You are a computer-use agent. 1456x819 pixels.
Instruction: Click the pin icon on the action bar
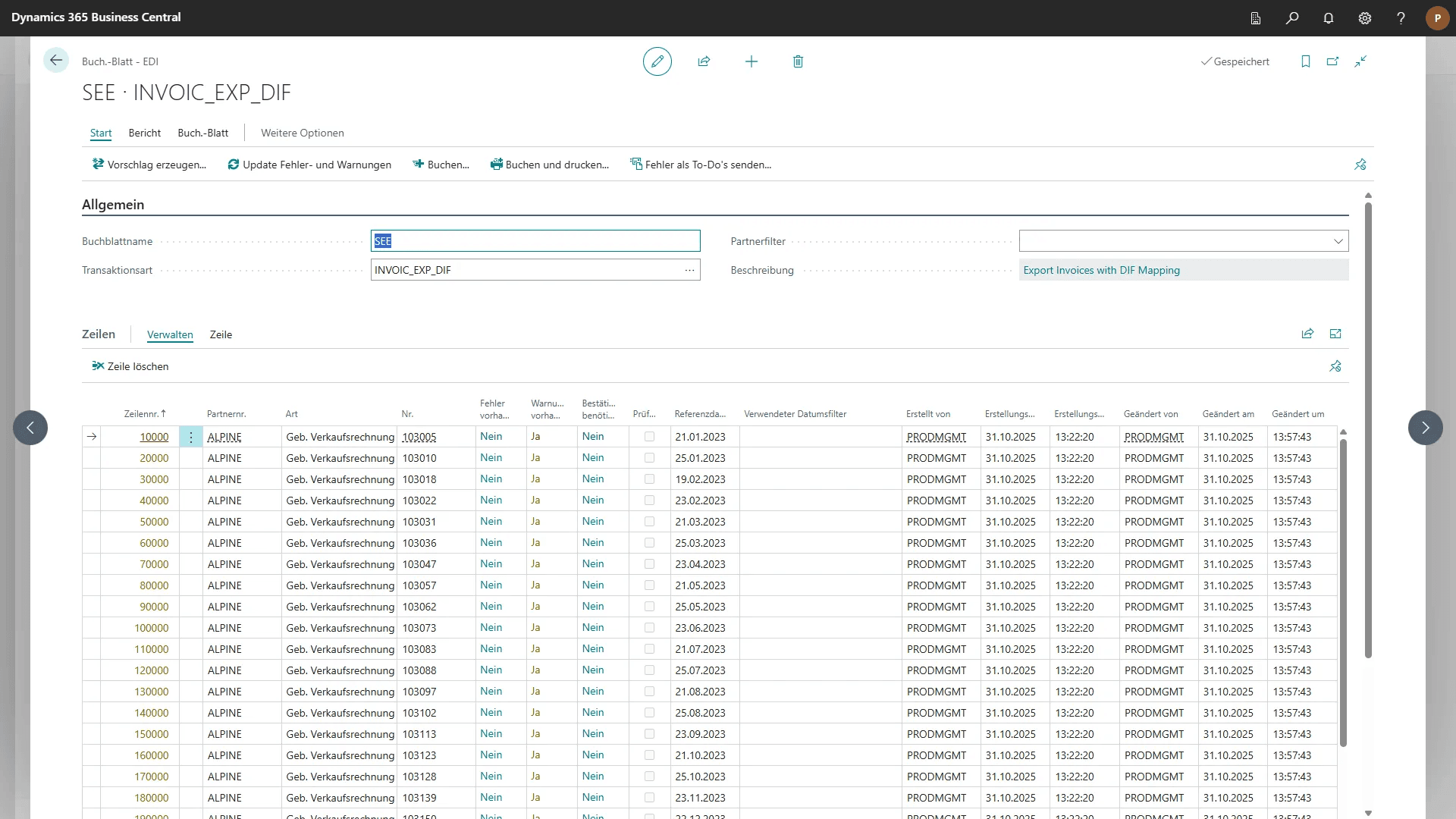pyautogui.click(x=1360, y=165)
